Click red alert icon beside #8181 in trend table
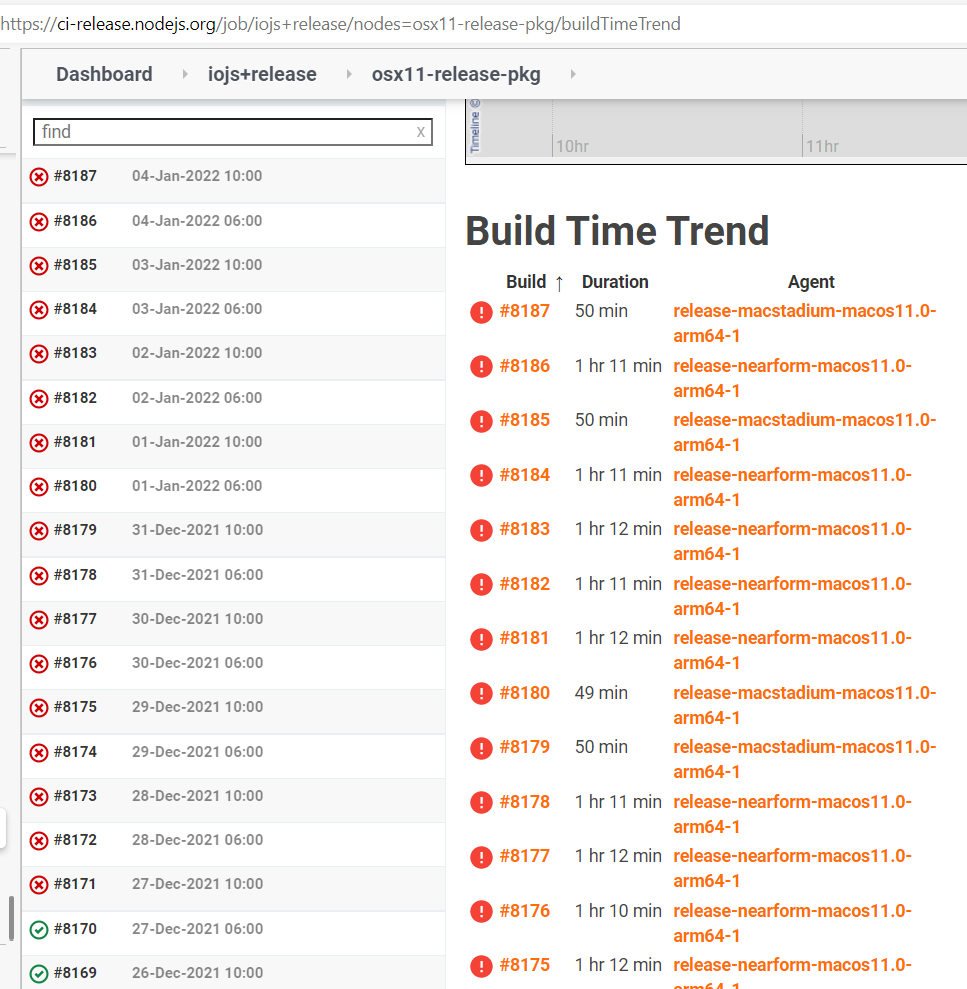The image size is (967, 989). point(481,639)
